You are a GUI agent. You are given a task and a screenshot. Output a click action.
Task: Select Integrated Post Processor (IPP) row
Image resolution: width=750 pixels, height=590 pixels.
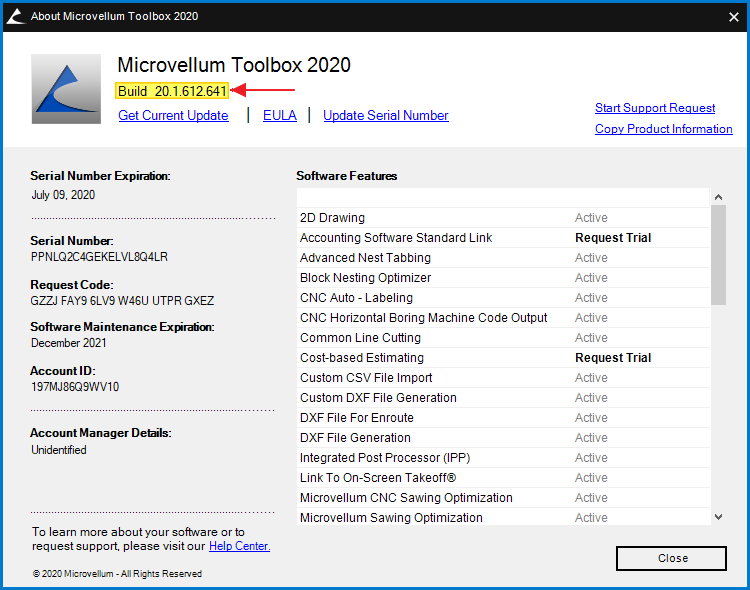click(503, 458)
